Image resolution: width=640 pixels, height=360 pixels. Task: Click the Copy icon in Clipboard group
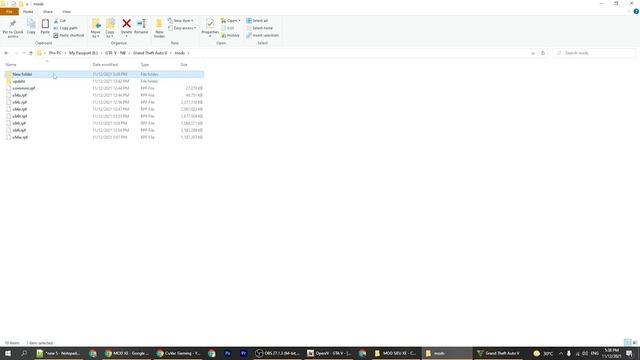[x=31, y=24]
